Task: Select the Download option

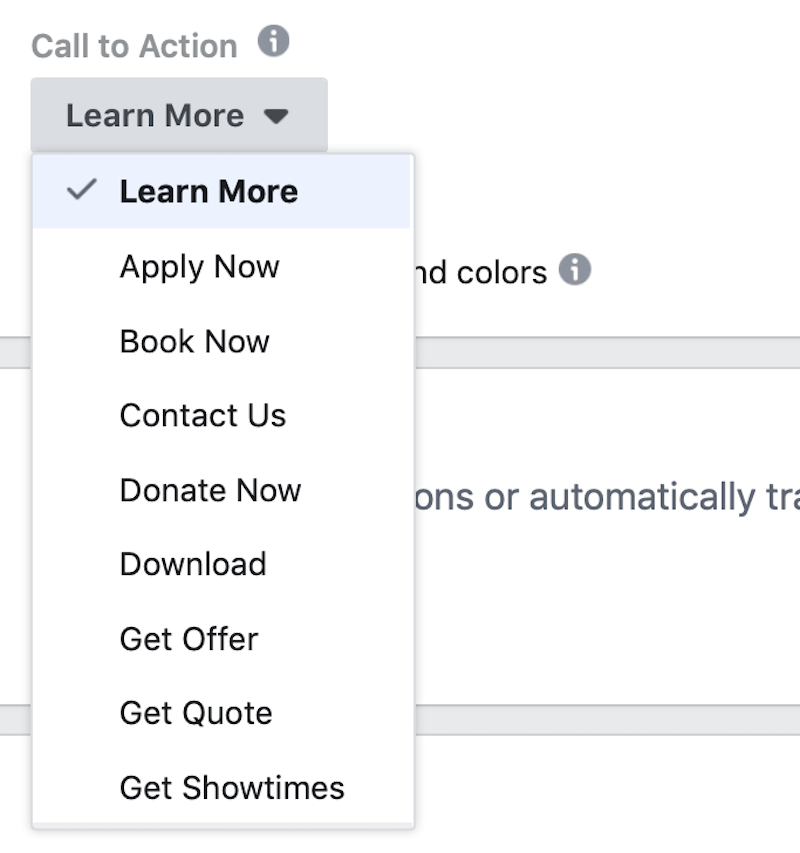Action: (192, 564)
